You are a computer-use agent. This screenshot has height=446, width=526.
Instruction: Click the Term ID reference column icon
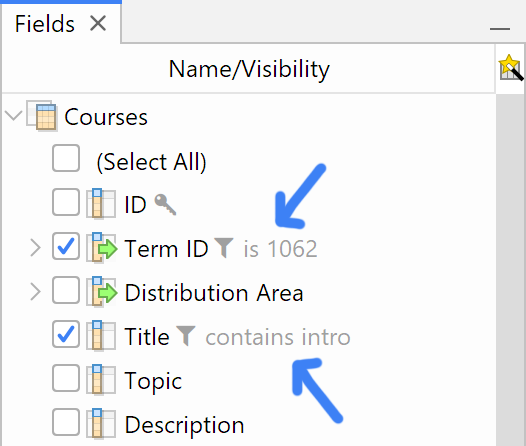click(101, 248)
